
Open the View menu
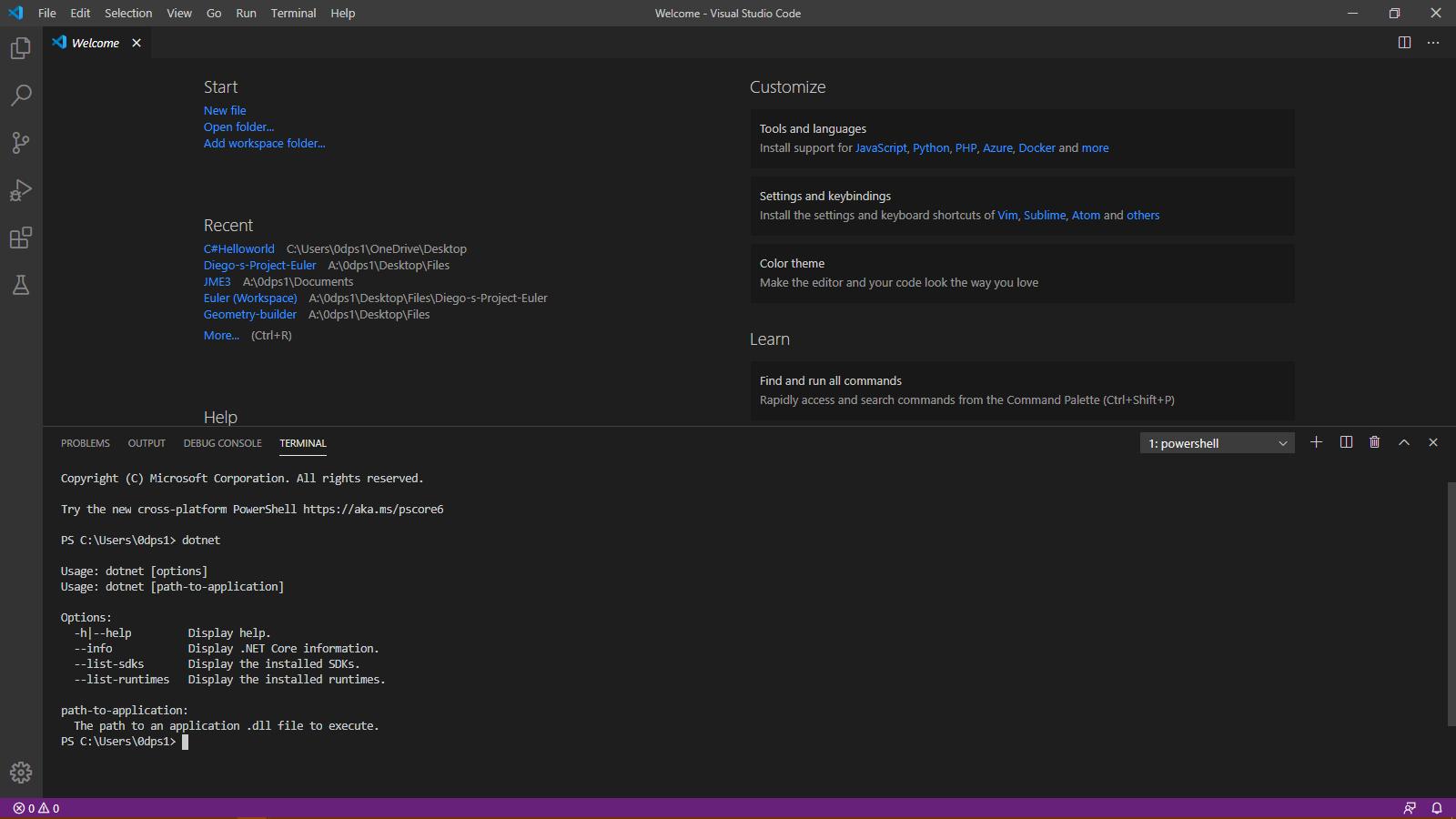pos(179,13)
